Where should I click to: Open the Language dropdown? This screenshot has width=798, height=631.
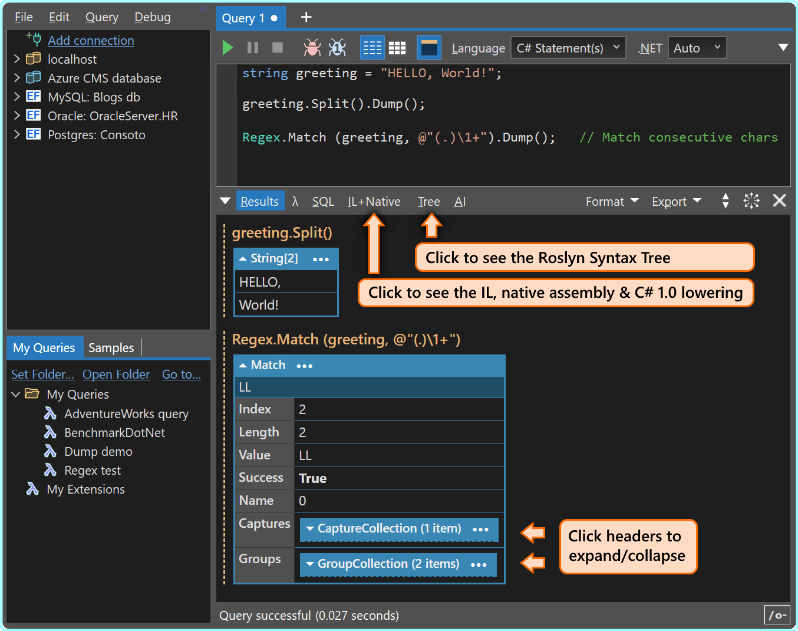pyautogui.click(x=567, y=48)
